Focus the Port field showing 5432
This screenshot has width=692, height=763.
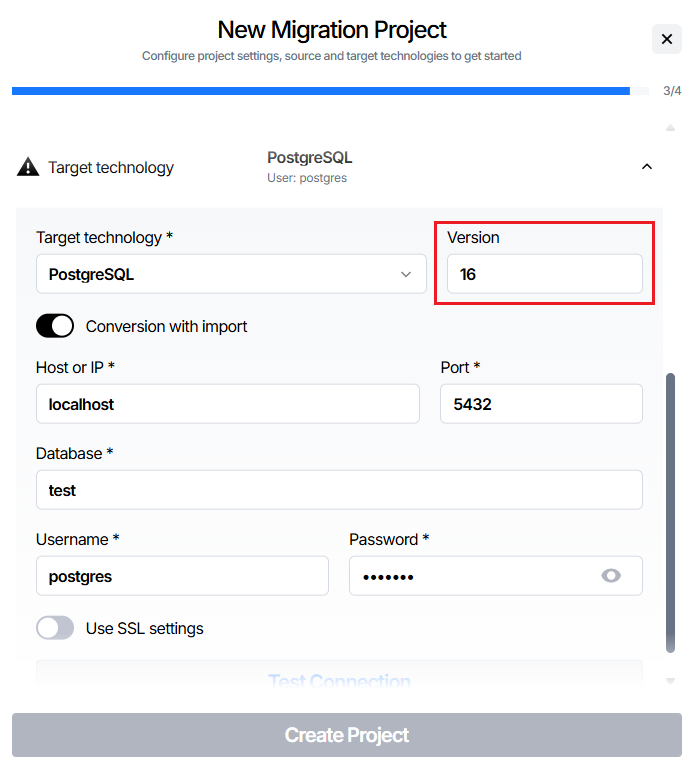tap(541, 404)
